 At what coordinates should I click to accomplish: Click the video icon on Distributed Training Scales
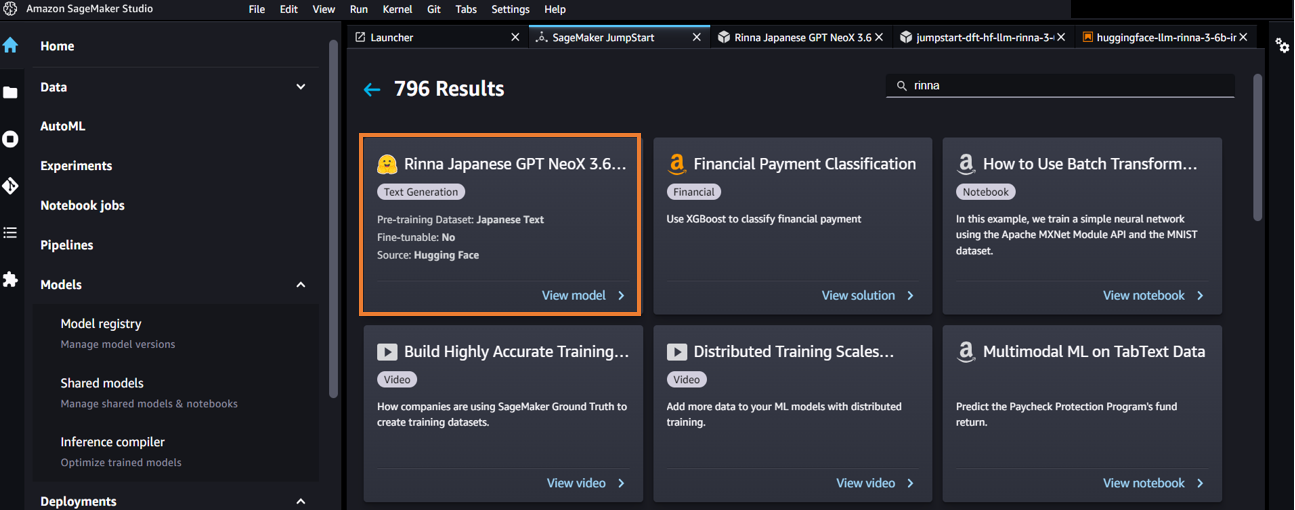[677, 352]
